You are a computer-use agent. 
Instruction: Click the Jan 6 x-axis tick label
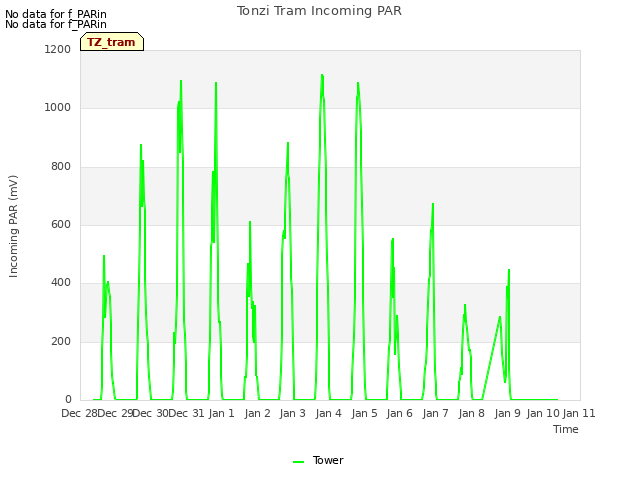[x=400, y=413]
